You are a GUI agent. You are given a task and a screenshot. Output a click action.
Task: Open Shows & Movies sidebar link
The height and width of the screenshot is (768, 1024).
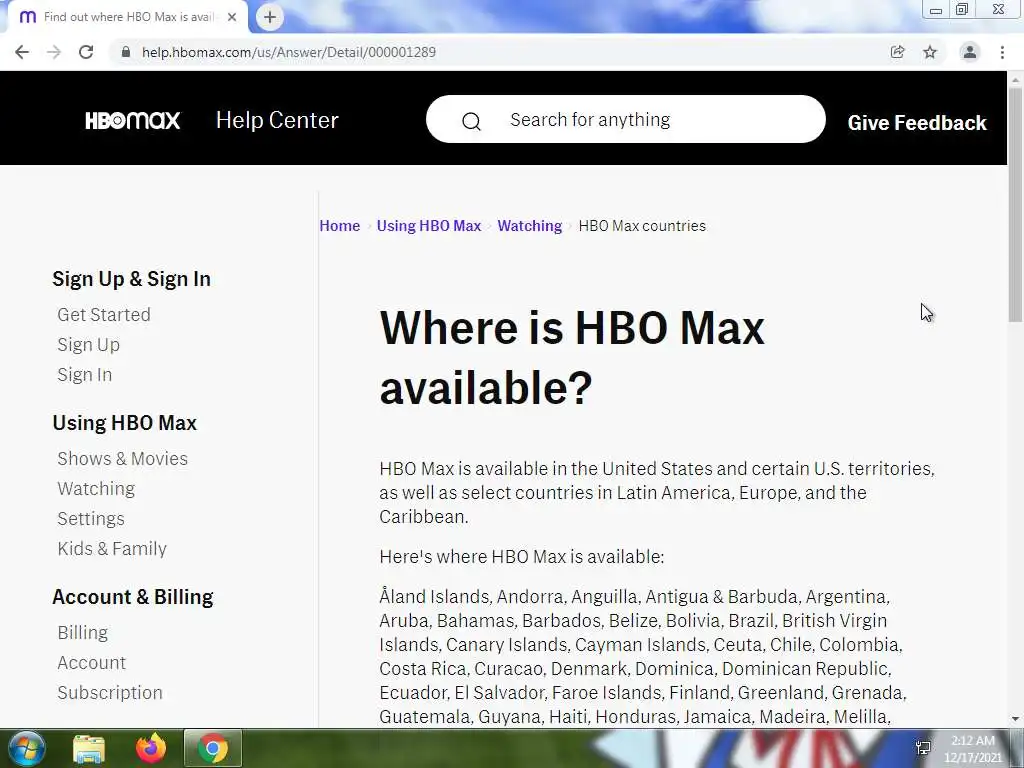pyautogui.click(x=122, y=458)
